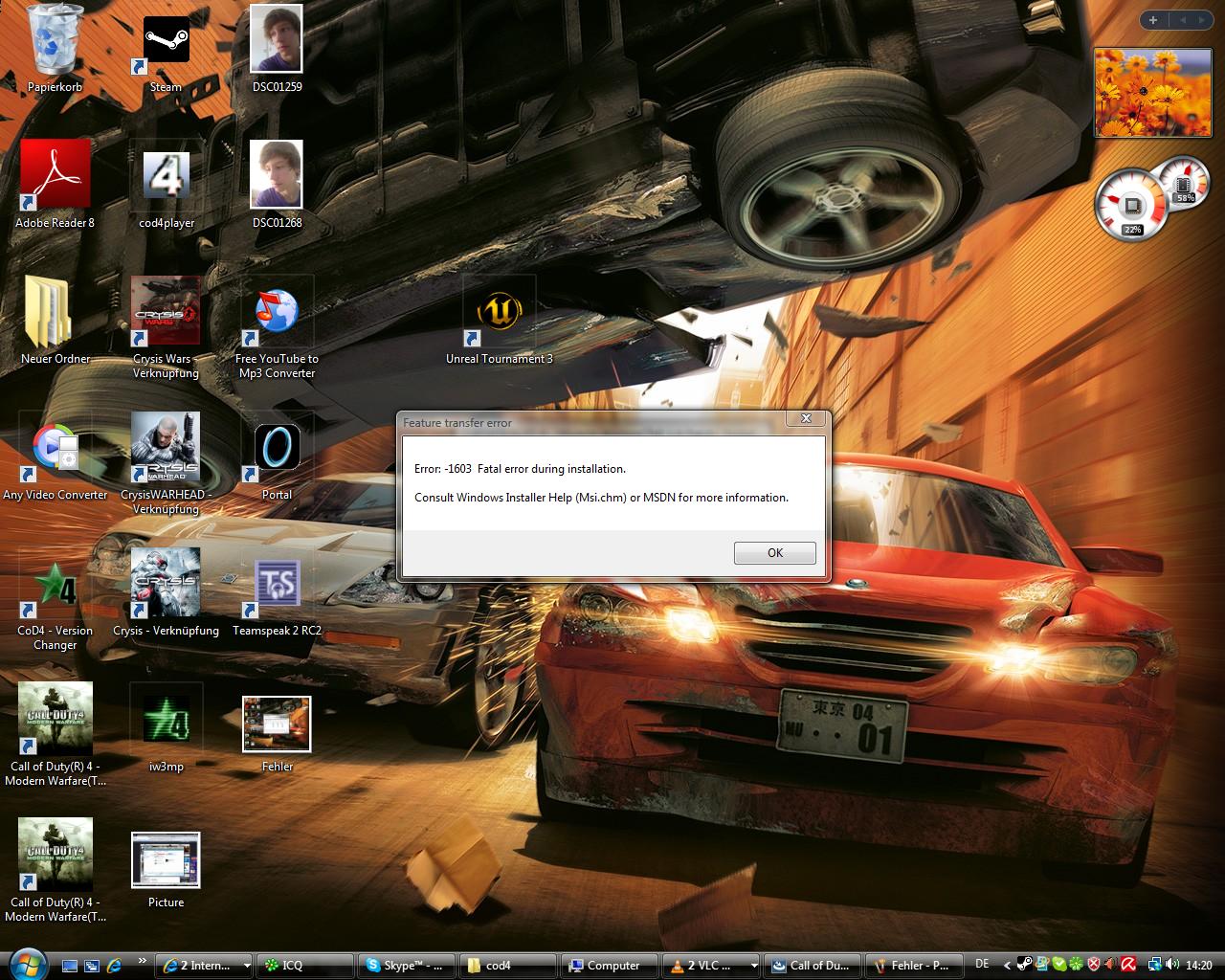Click OK in the Feature transfer error dialog
The width and height of the screenshot is (1225, 980).
[774, 553]
